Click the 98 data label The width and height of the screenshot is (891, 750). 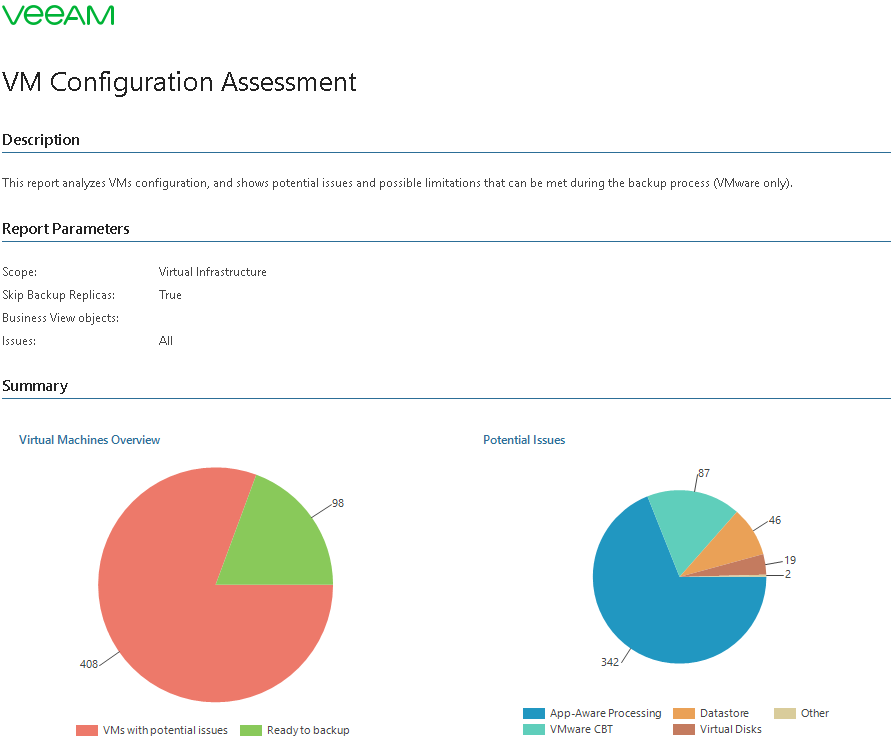click(x=338, y=503)
